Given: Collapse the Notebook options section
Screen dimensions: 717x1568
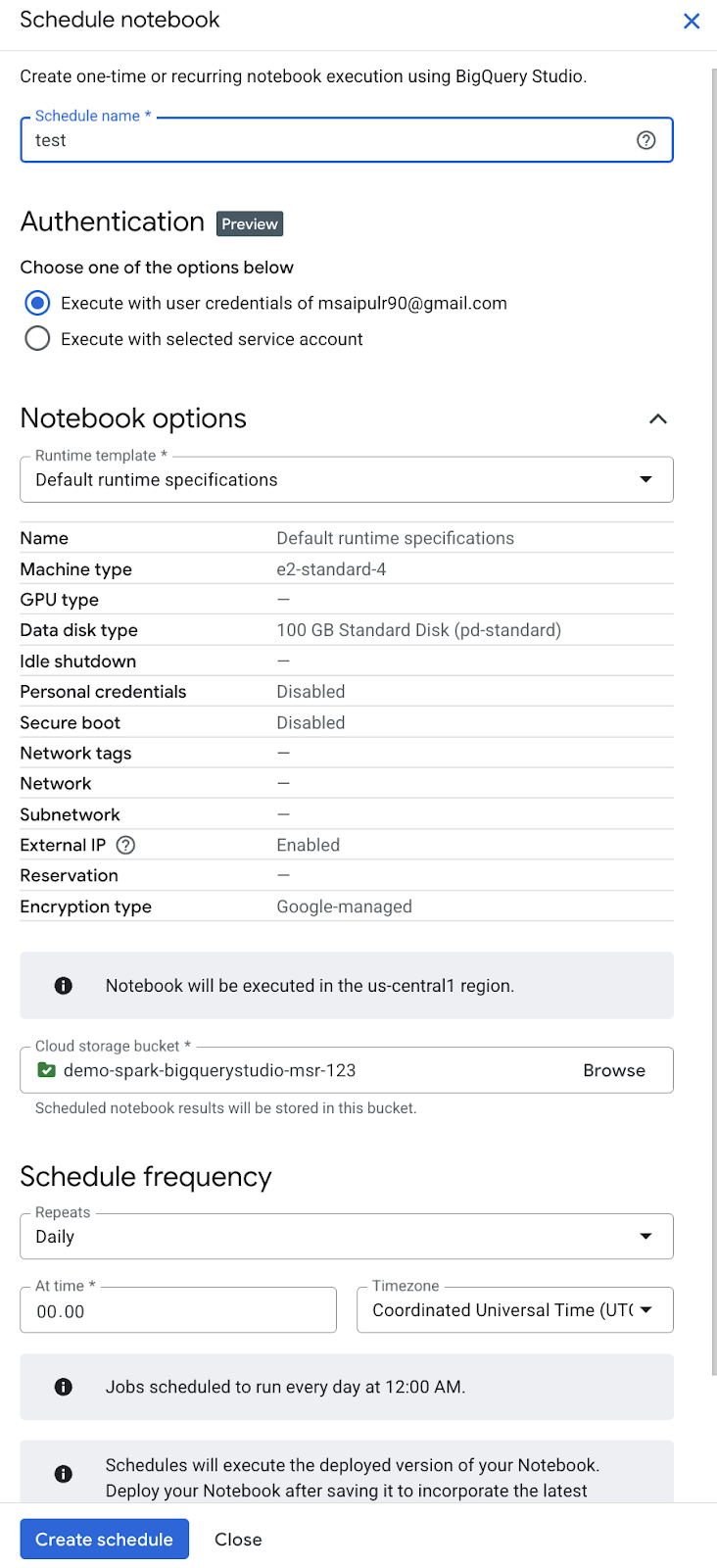Looking at the screenshot, I should 657,419.
